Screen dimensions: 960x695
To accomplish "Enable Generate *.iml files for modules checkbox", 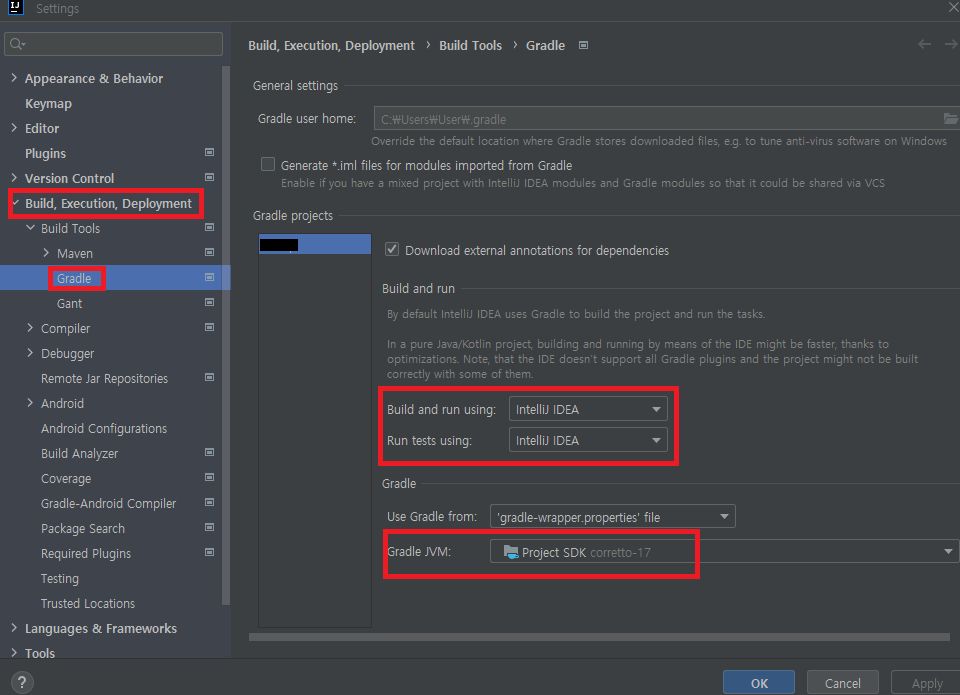I will point(268,164).
